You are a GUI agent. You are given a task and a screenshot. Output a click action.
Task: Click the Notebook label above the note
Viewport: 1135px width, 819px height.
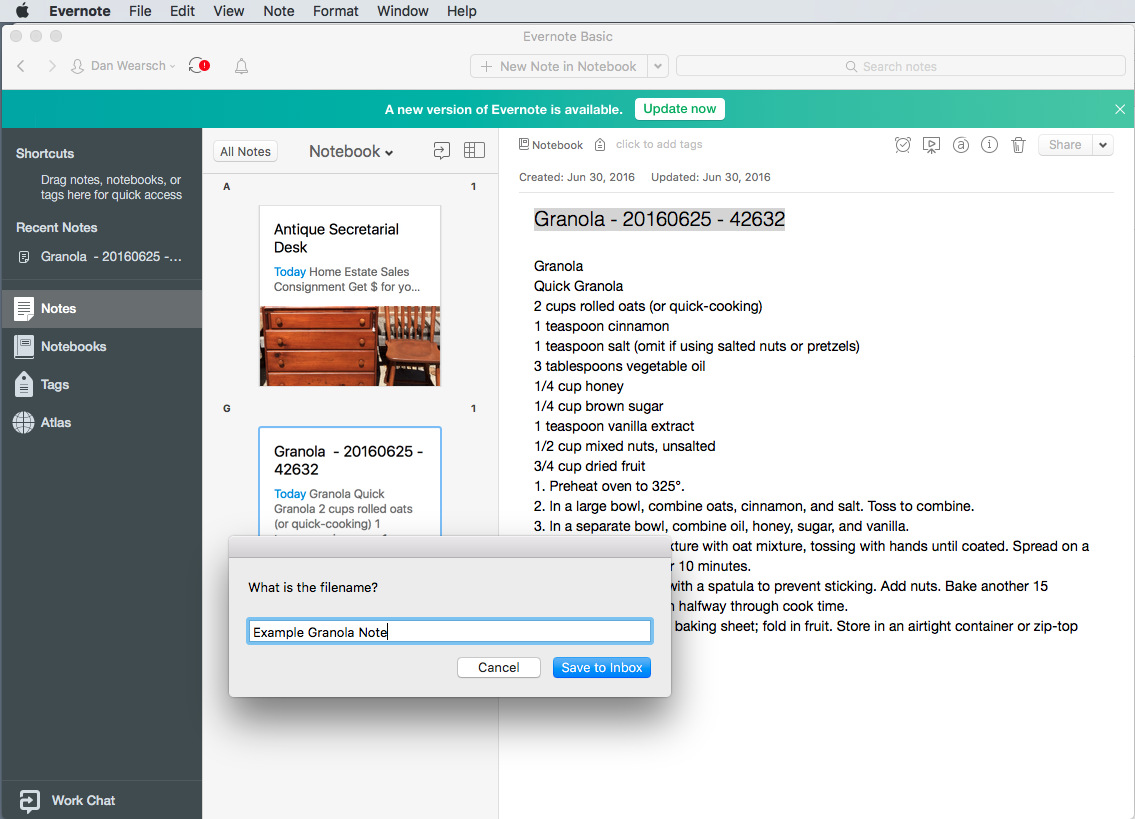pyautogui.click(x=551, y=145)
